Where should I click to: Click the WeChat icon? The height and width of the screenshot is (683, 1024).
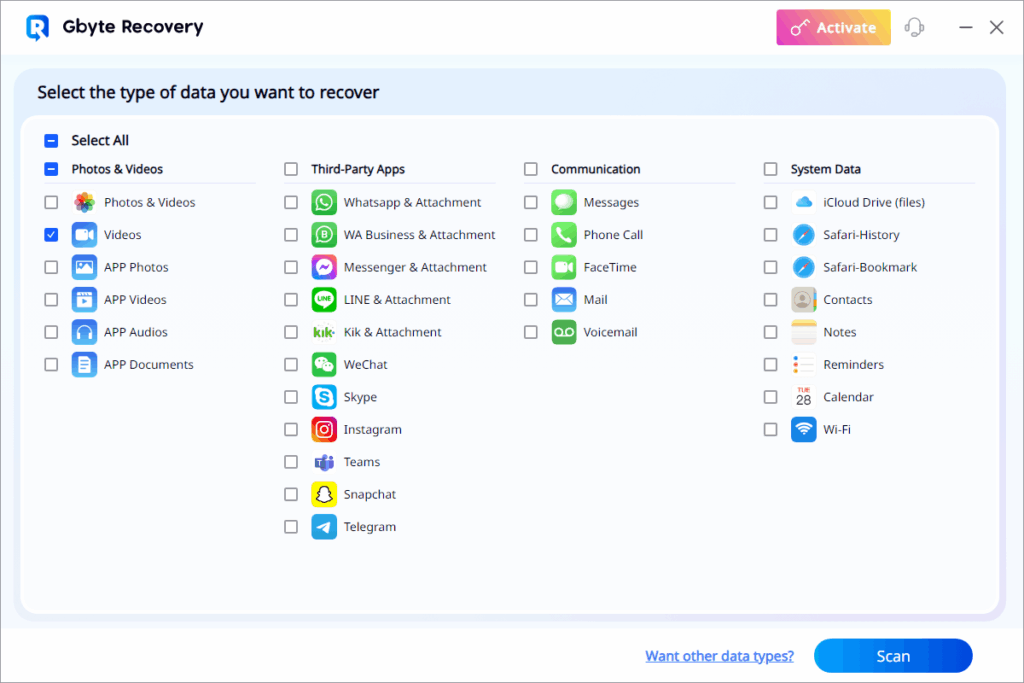[324, 365]
